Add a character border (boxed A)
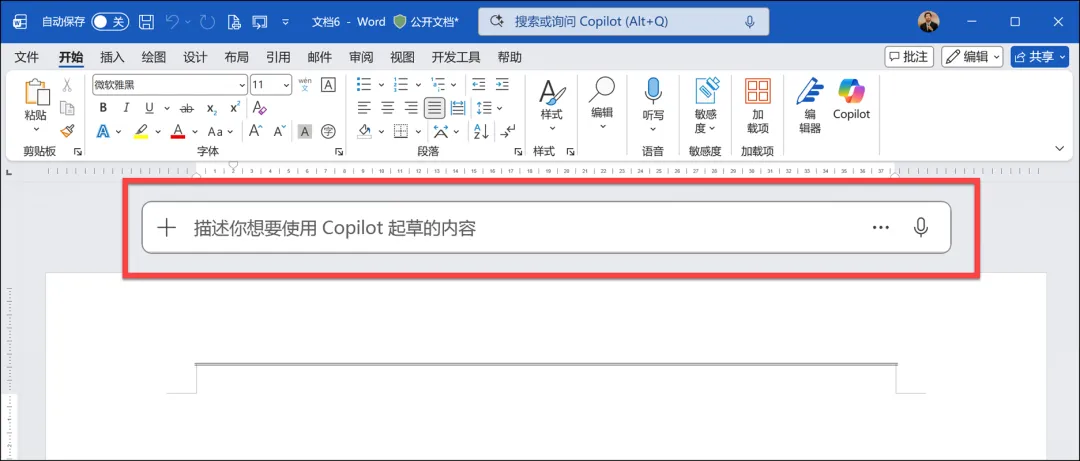The height and width of the screenshot is (461, 1080). pyautogui.click(x=329, y=85)
